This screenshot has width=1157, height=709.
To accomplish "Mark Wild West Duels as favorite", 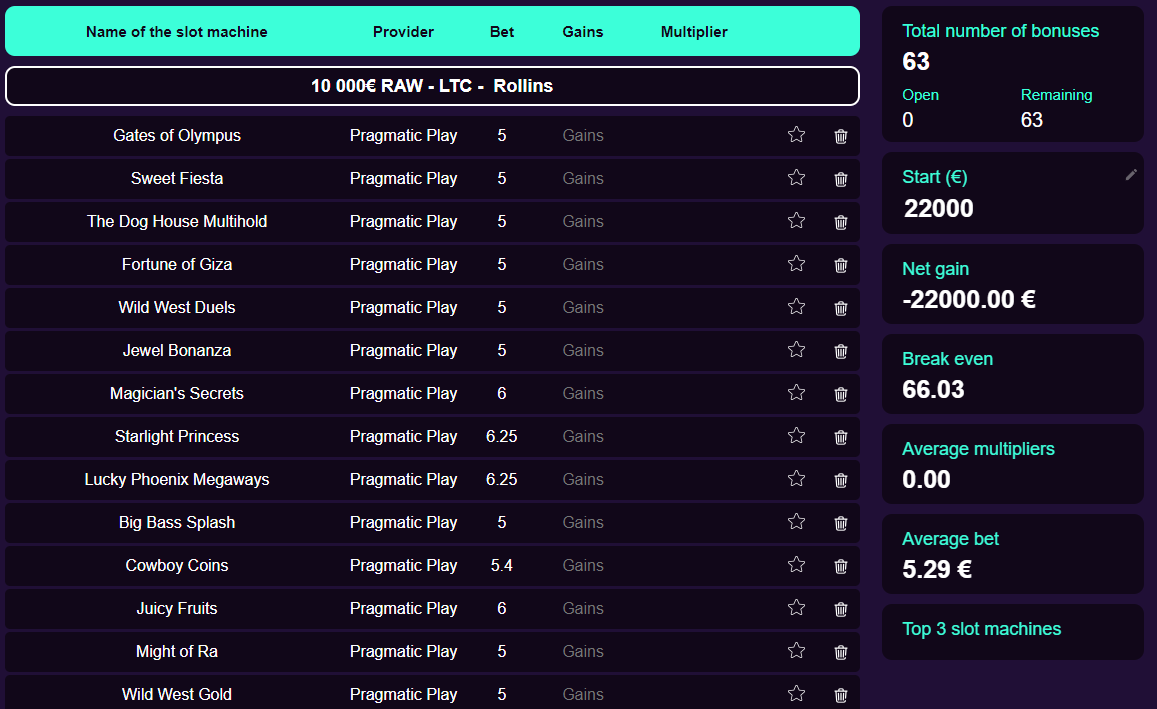I will point(796,306).
